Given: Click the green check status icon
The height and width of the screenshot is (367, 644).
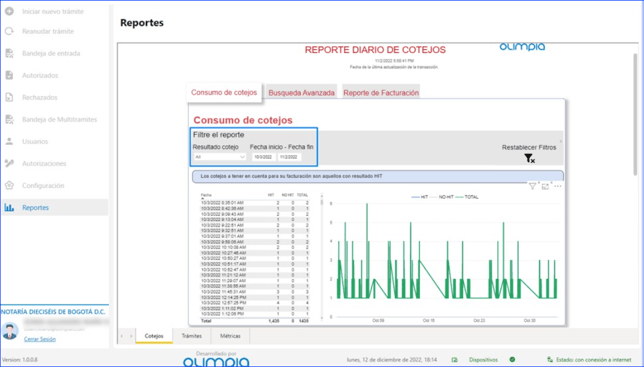Looking at the screenshot, I should [x=512, y=360].
